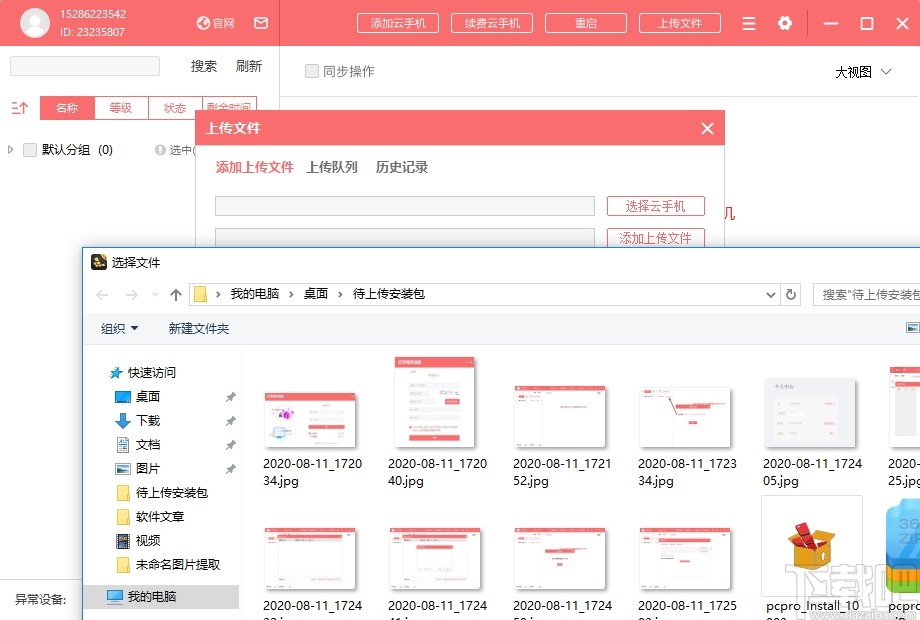
Task: Expand the 默认分组 tree with its arrow
Action: pyautogui.click(x=10, y=149)
